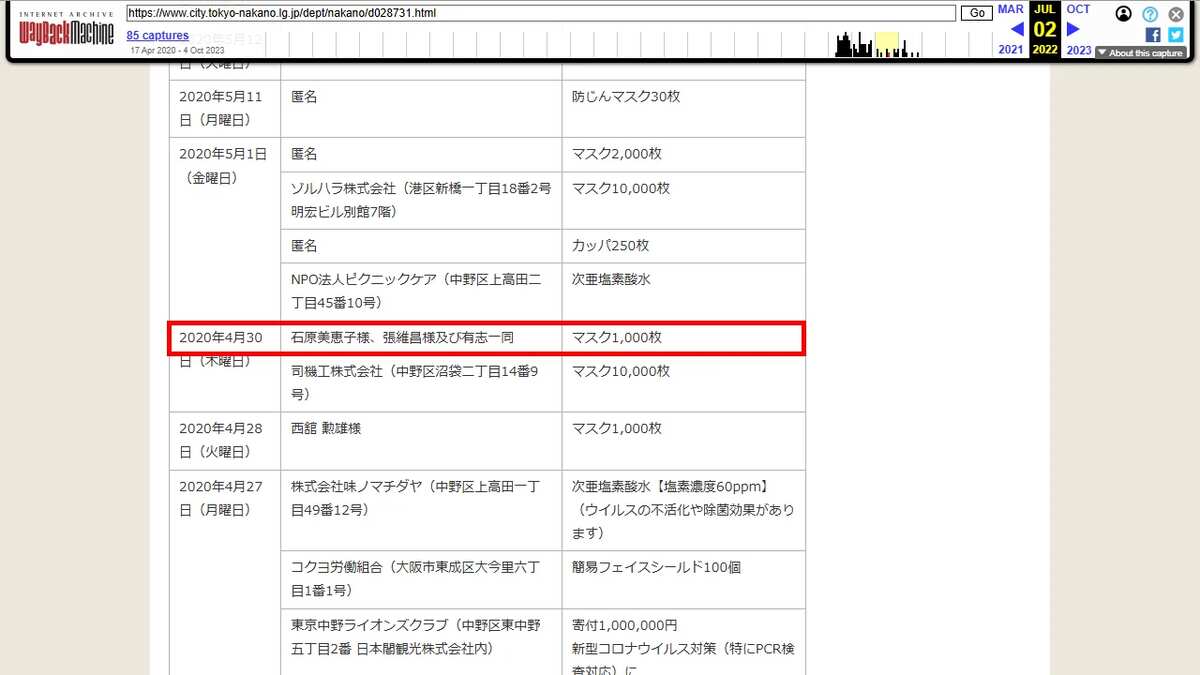This screenshot has width=1200, height=675.
Task: Click the Go button
Action: coord(977,14)
